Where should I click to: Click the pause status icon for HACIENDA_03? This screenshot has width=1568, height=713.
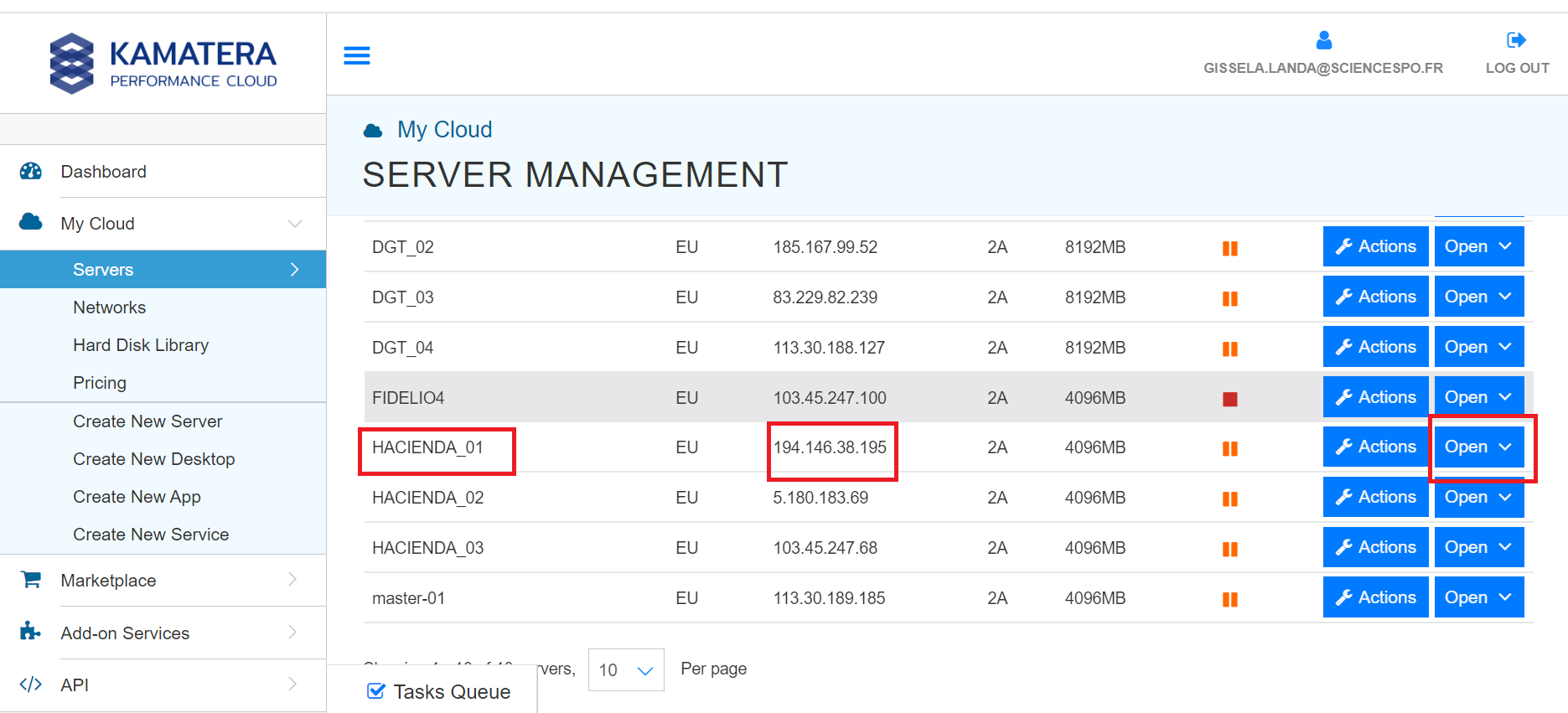tap(1230, 549)
